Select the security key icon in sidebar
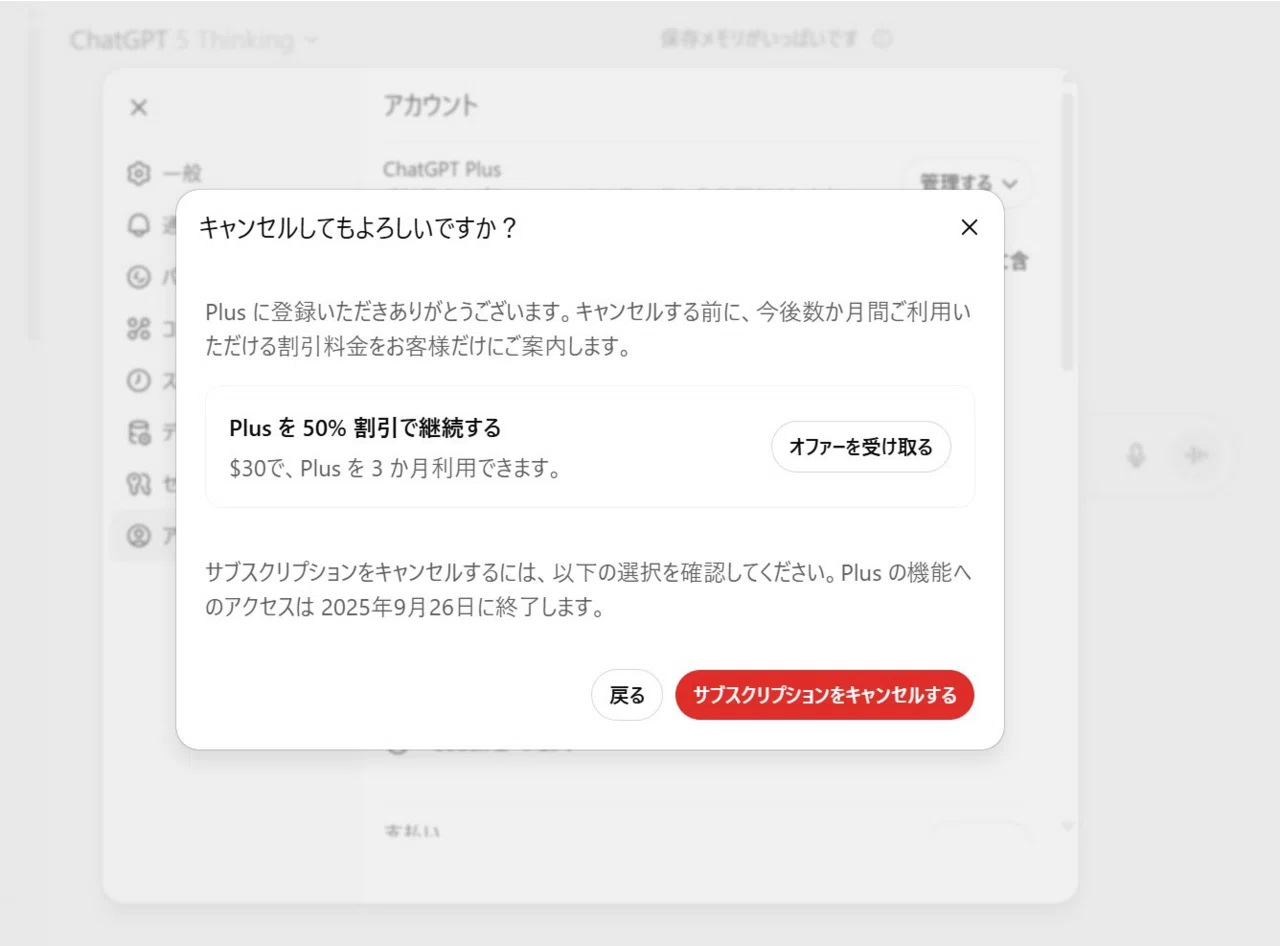Viewport: 1280px width, 946px height. (139, 485)
